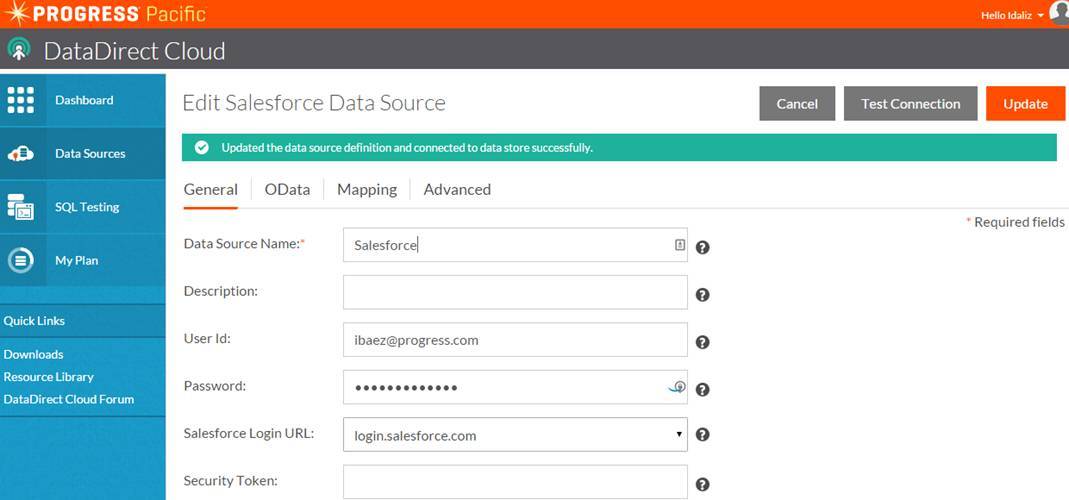Click help icon beside Description field

[702, 295]
